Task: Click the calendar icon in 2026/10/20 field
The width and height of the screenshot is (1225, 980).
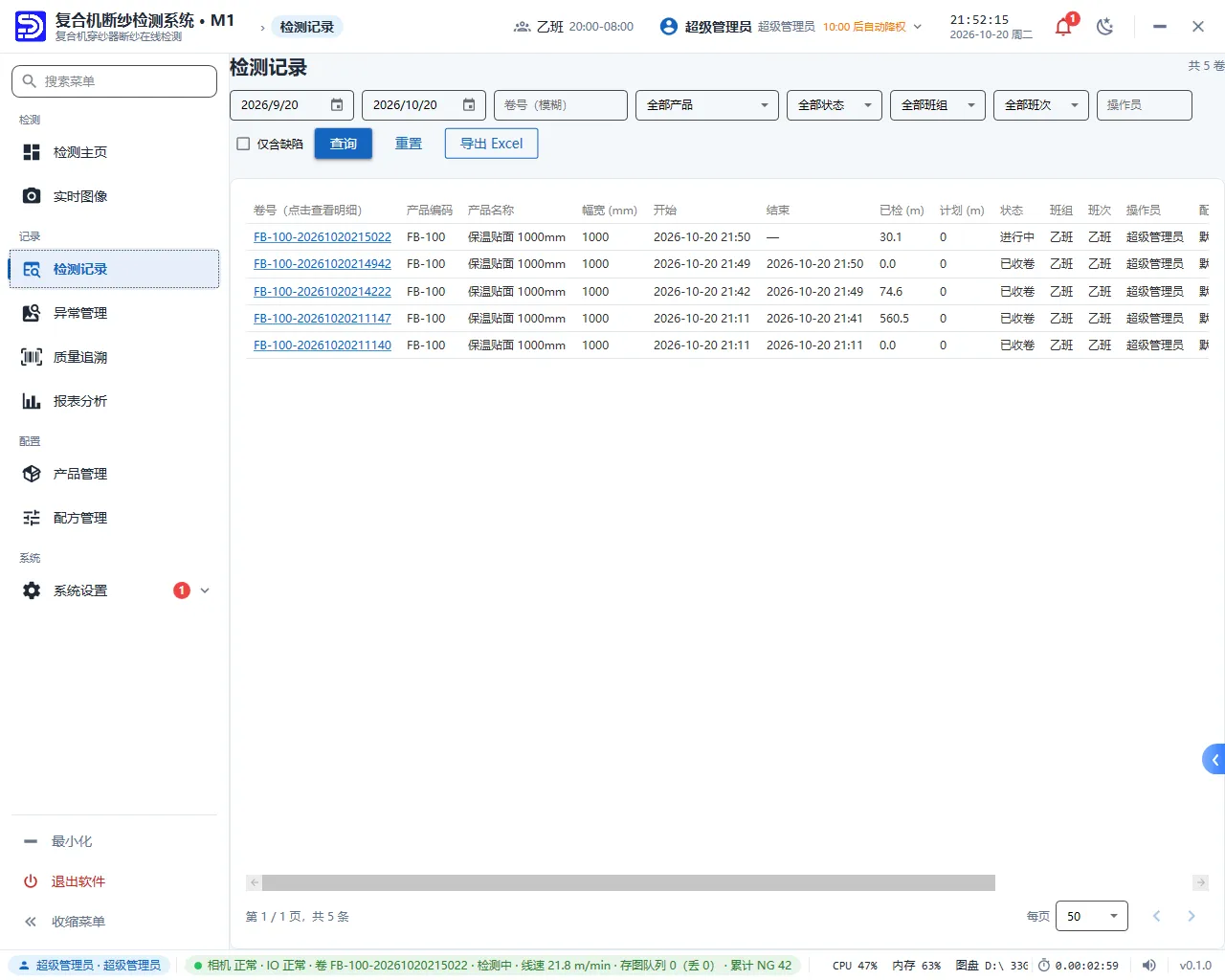Action: (469, 105)
